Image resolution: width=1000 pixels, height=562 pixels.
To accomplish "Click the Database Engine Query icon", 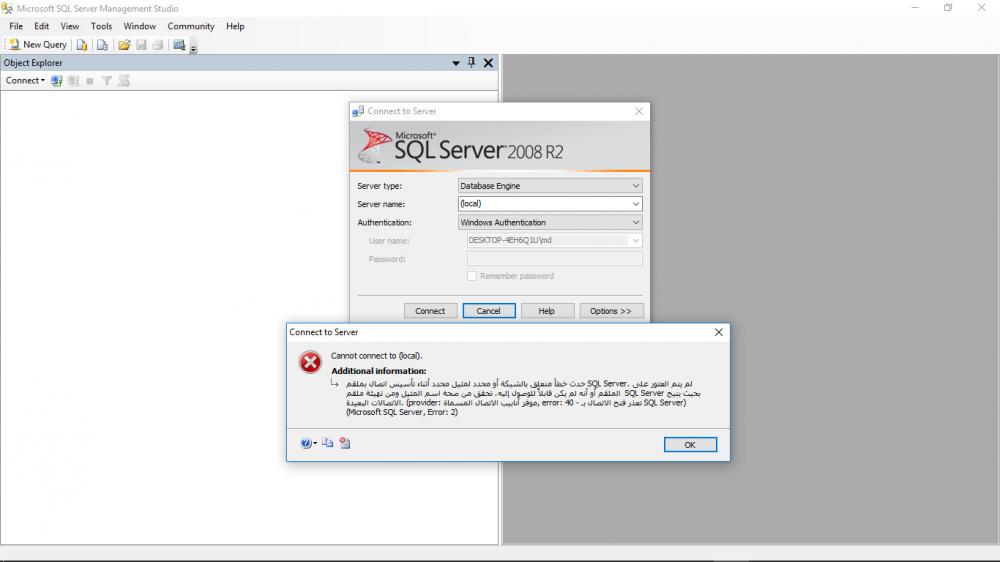I will (x=82, y=45).
